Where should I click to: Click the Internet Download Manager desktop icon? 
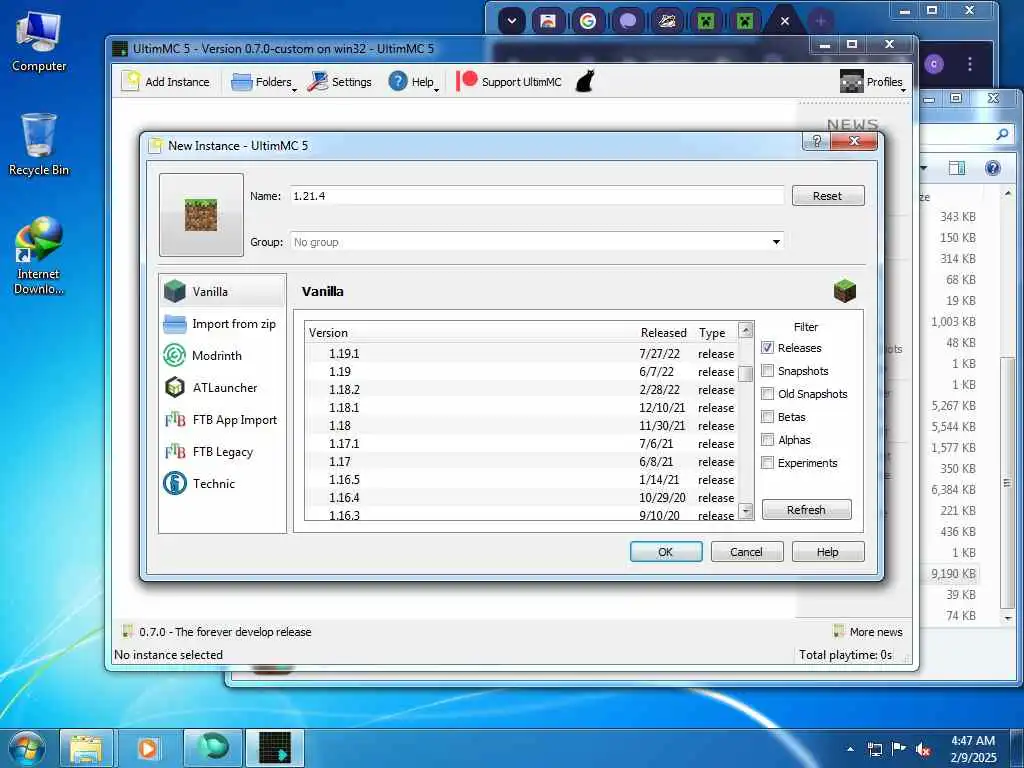pyautogui.click(x=39, y=257)
